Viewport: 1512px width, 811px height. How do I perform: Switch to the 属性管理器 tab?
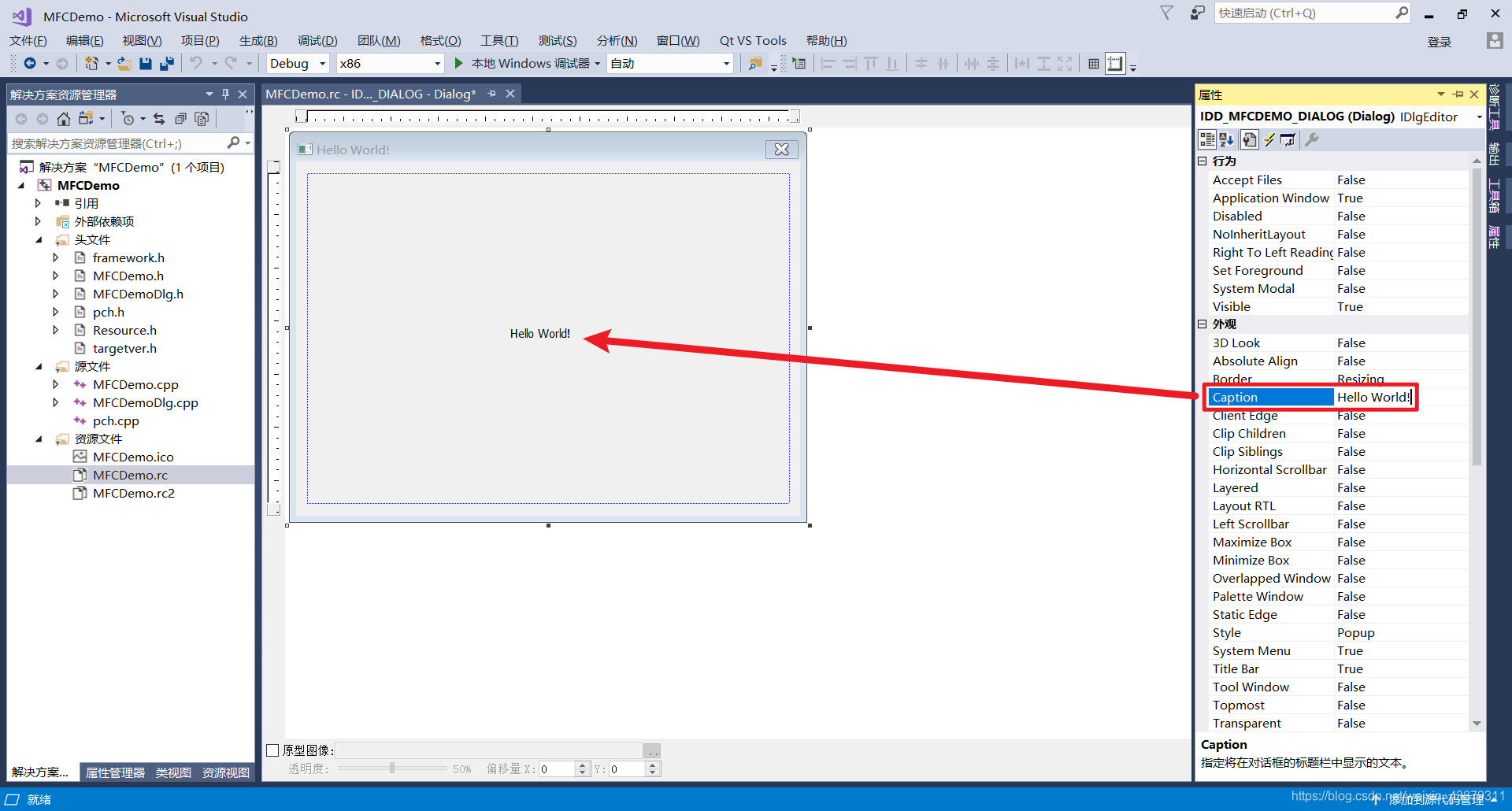[115, 772]
